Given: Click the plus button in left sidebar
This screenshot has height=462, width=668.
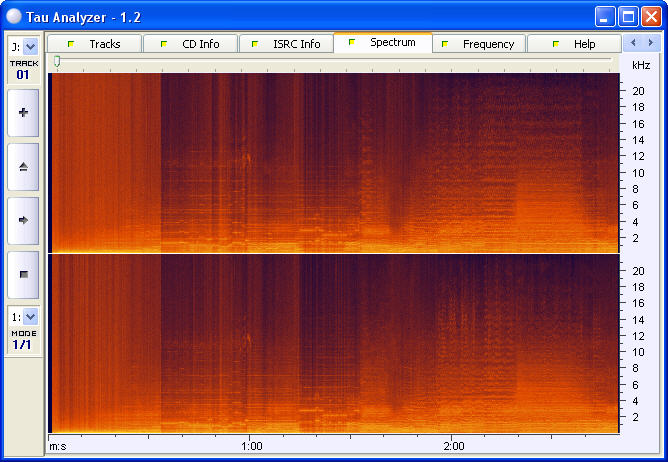Looking at the screenshot, I should click(23, 113).
